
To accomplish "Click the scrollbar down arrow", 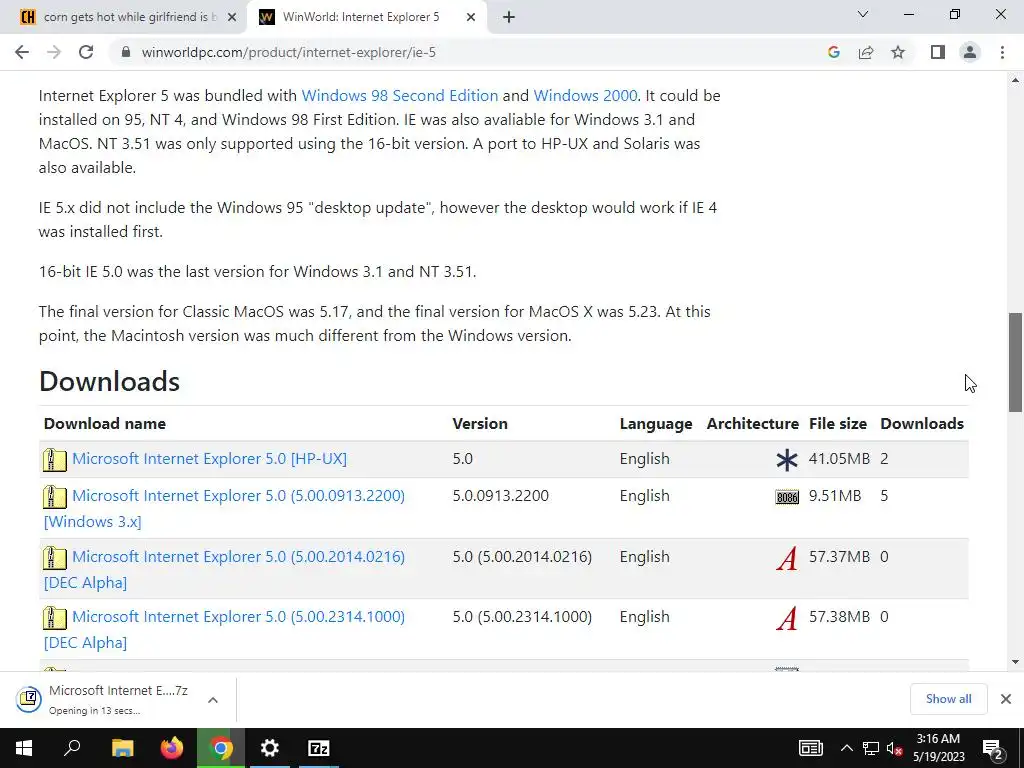I will tap(1015, 662).
